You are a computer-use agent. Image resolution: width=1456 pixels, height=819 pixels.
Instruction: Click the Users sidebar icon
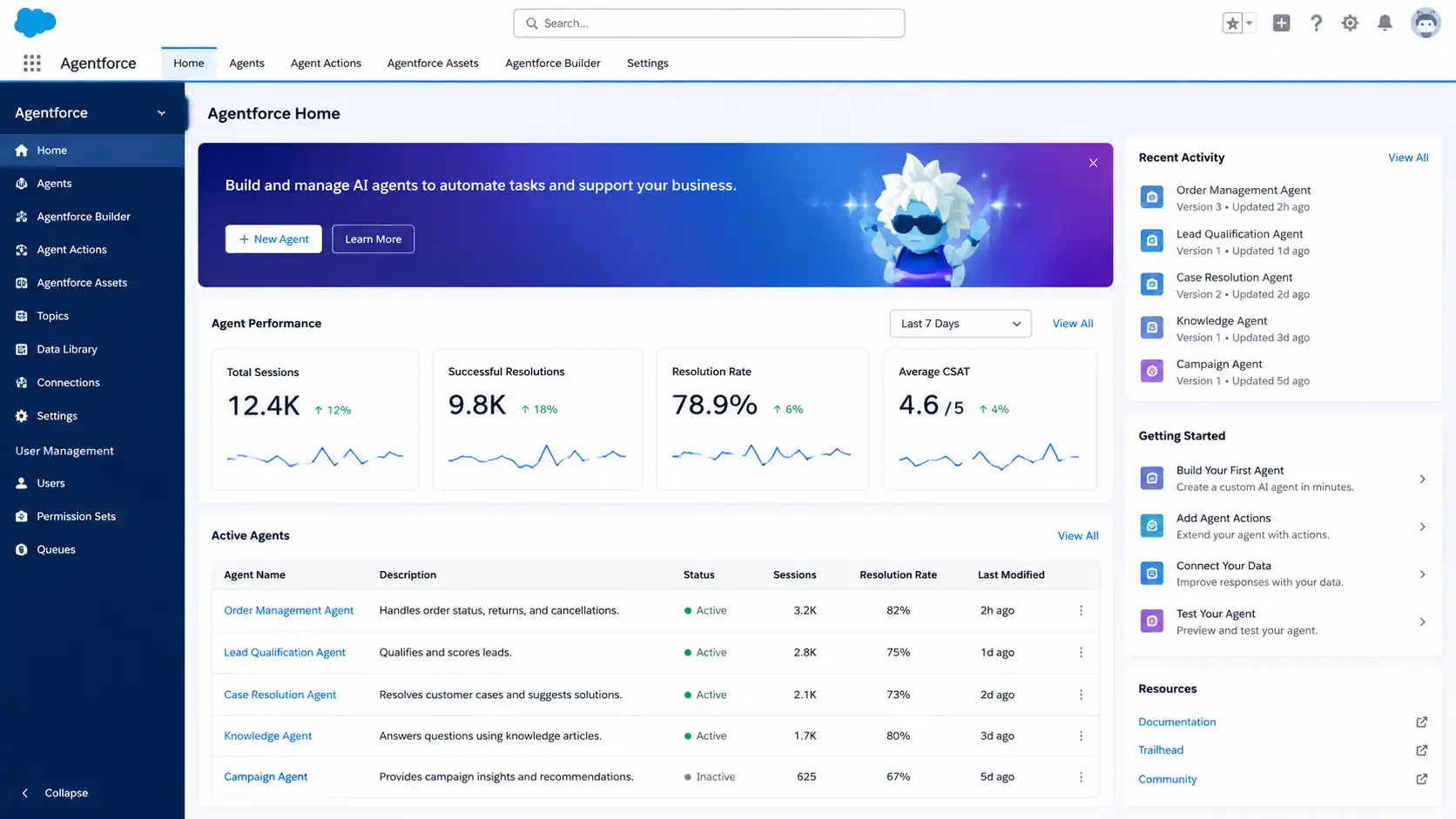pyautogui.click(x=22, y=483)
